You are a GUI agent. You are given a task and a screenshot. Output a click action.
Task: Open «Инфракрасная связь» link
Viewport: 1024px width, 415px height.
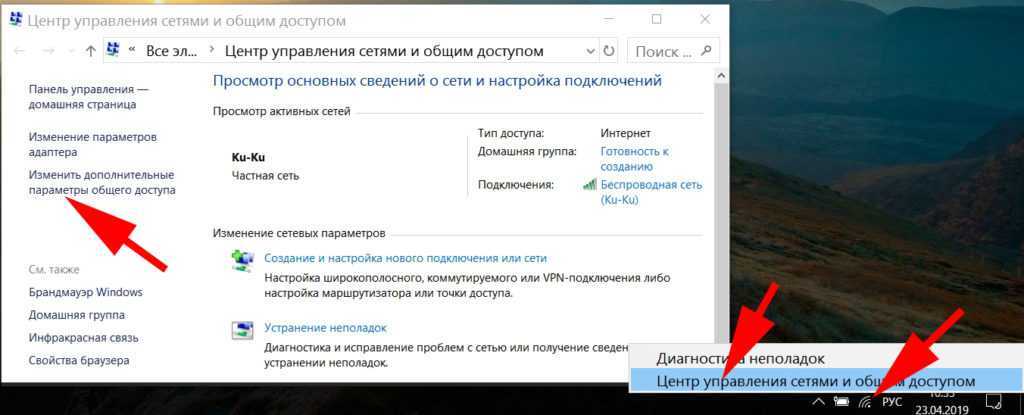[83, 338]
